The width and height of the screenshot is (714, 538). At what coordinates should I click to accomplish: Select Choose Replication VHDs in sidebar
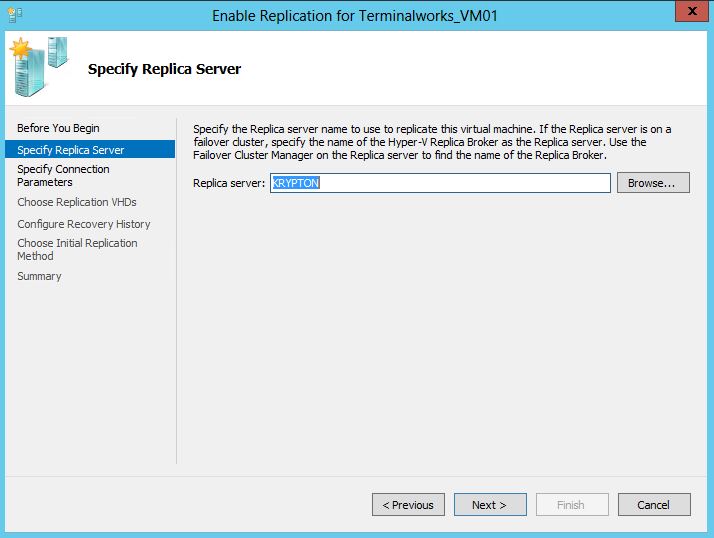click(77, 202)
